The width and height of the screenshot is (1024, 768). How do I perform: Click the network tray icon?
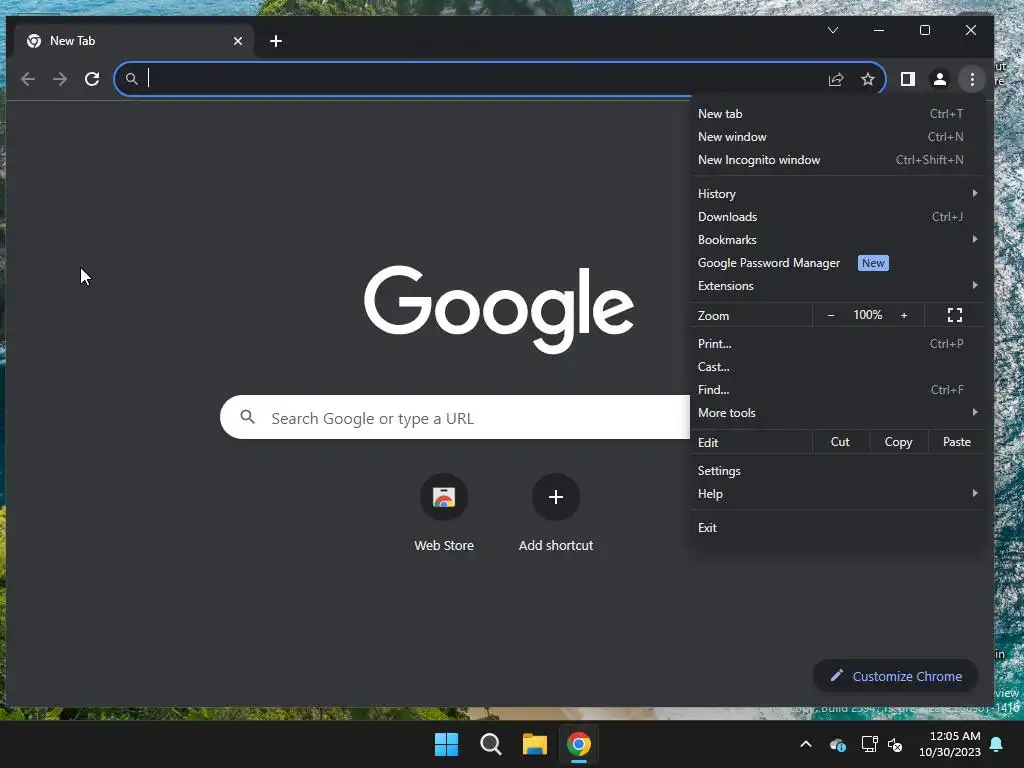click(x=869, y=744)
